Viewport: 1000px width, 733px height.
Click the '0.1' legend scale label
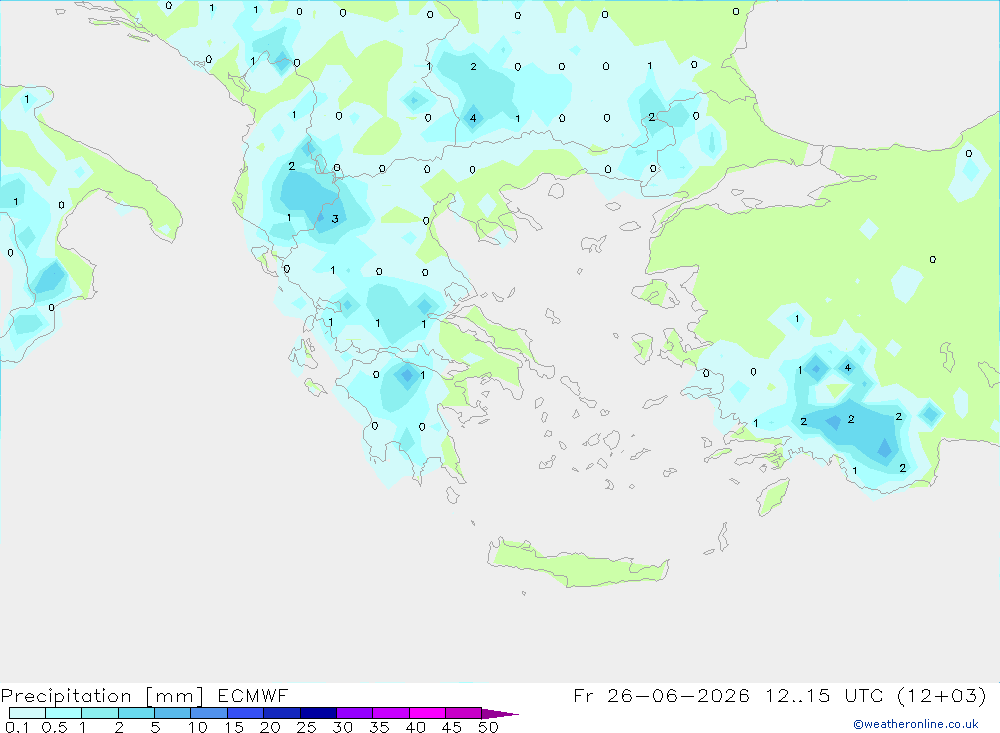tap(17, 727)
